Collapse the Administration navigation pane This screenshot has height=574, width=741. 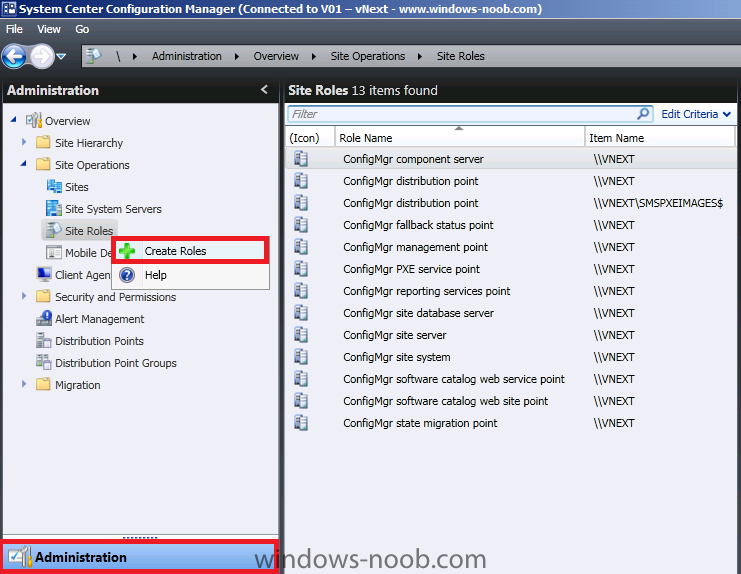click(264, 89)
